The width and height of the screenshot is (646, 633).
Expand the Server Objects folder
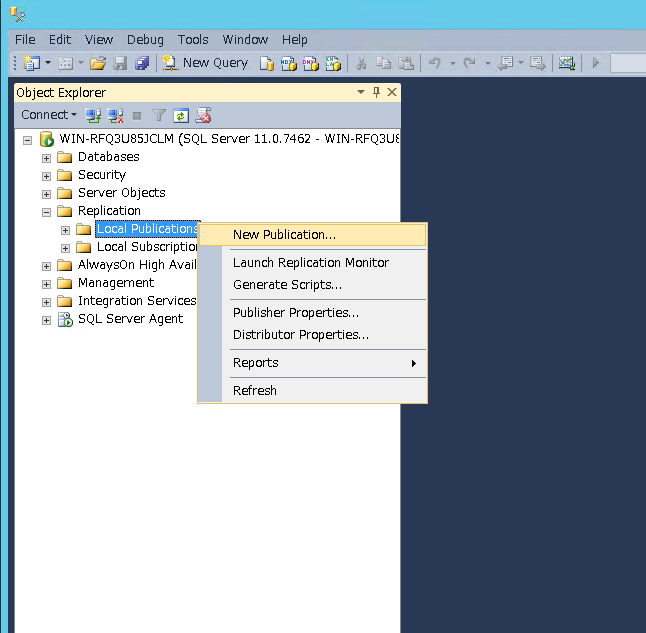(x=46, y=194)
